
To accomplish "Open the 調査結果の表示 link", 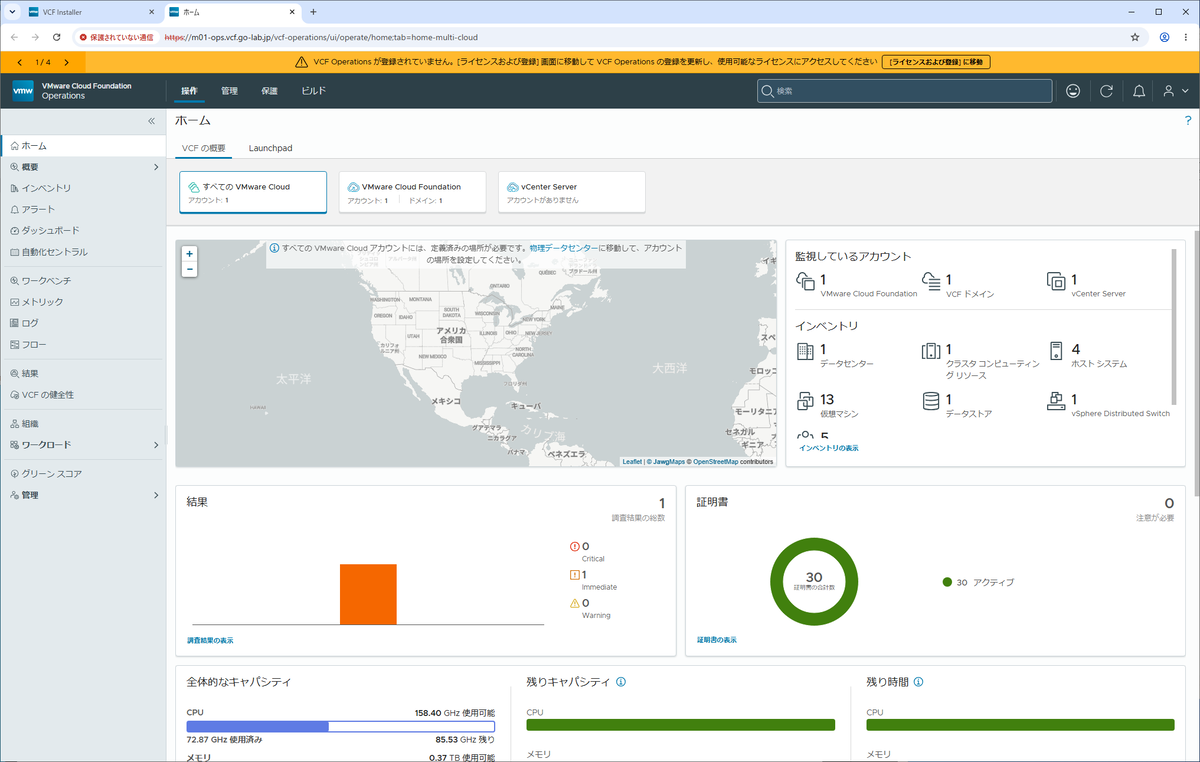I will point(210,640).
